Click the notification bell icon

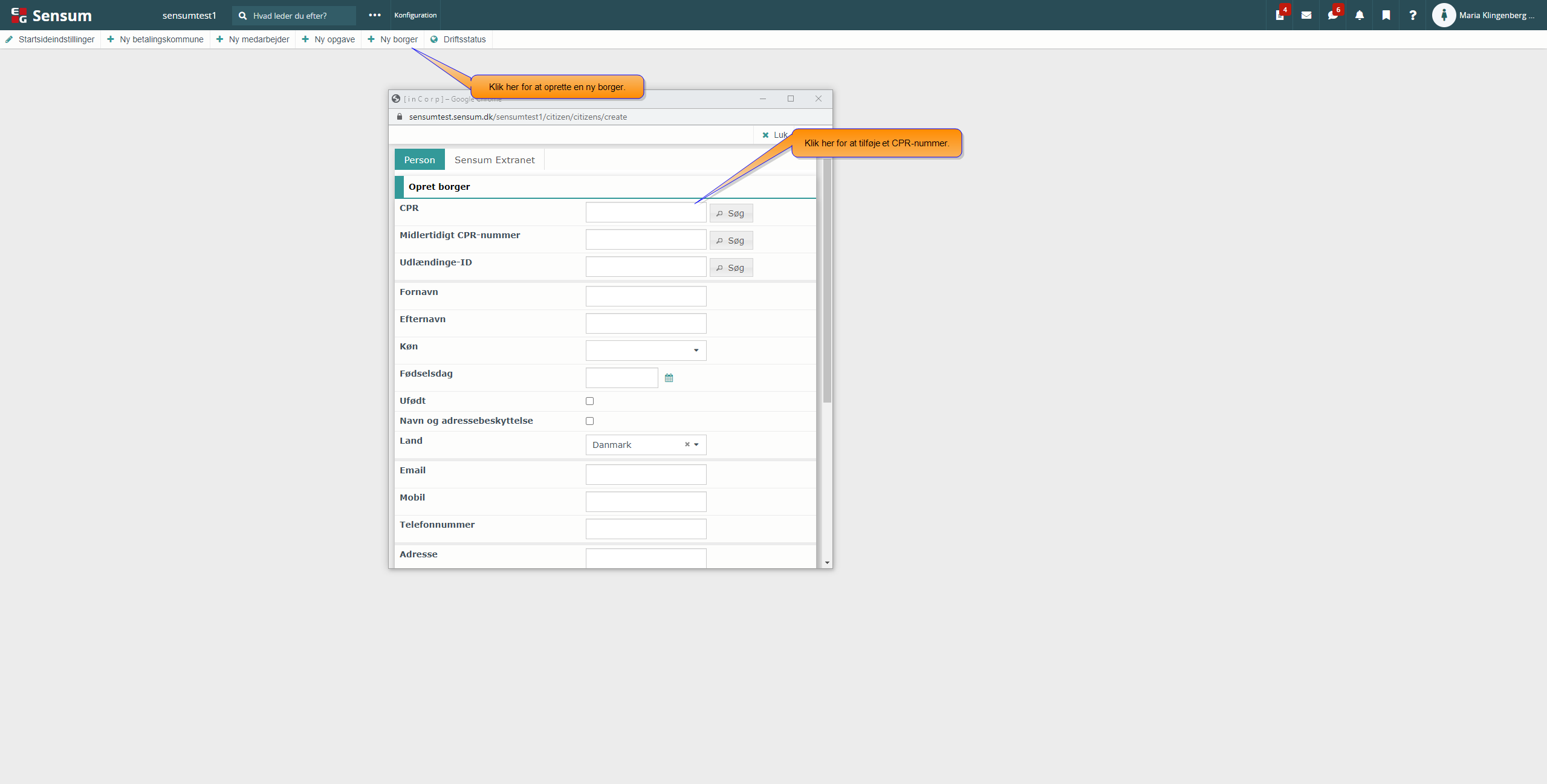[1359, 15]
